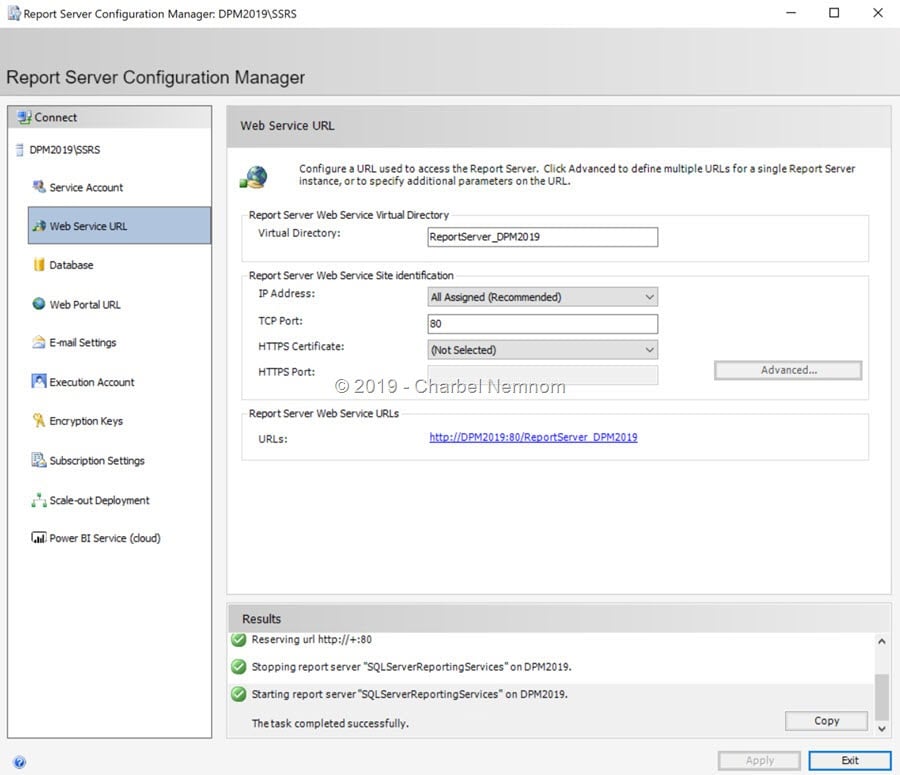Click the Results scrollbar down arrow
The height and width of the screenshot is (775, 900).
(882, 728)
